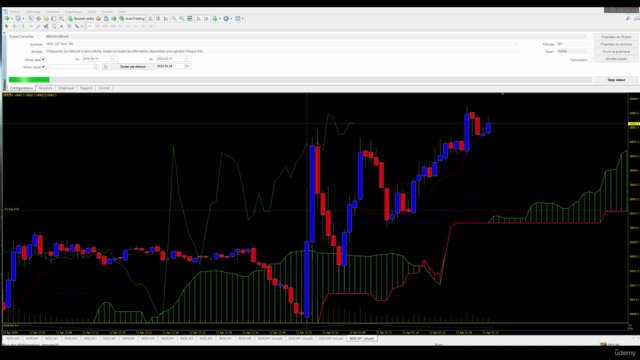Open the Au date picker arrow
The image size is (640, 360).
pos(187,59)
